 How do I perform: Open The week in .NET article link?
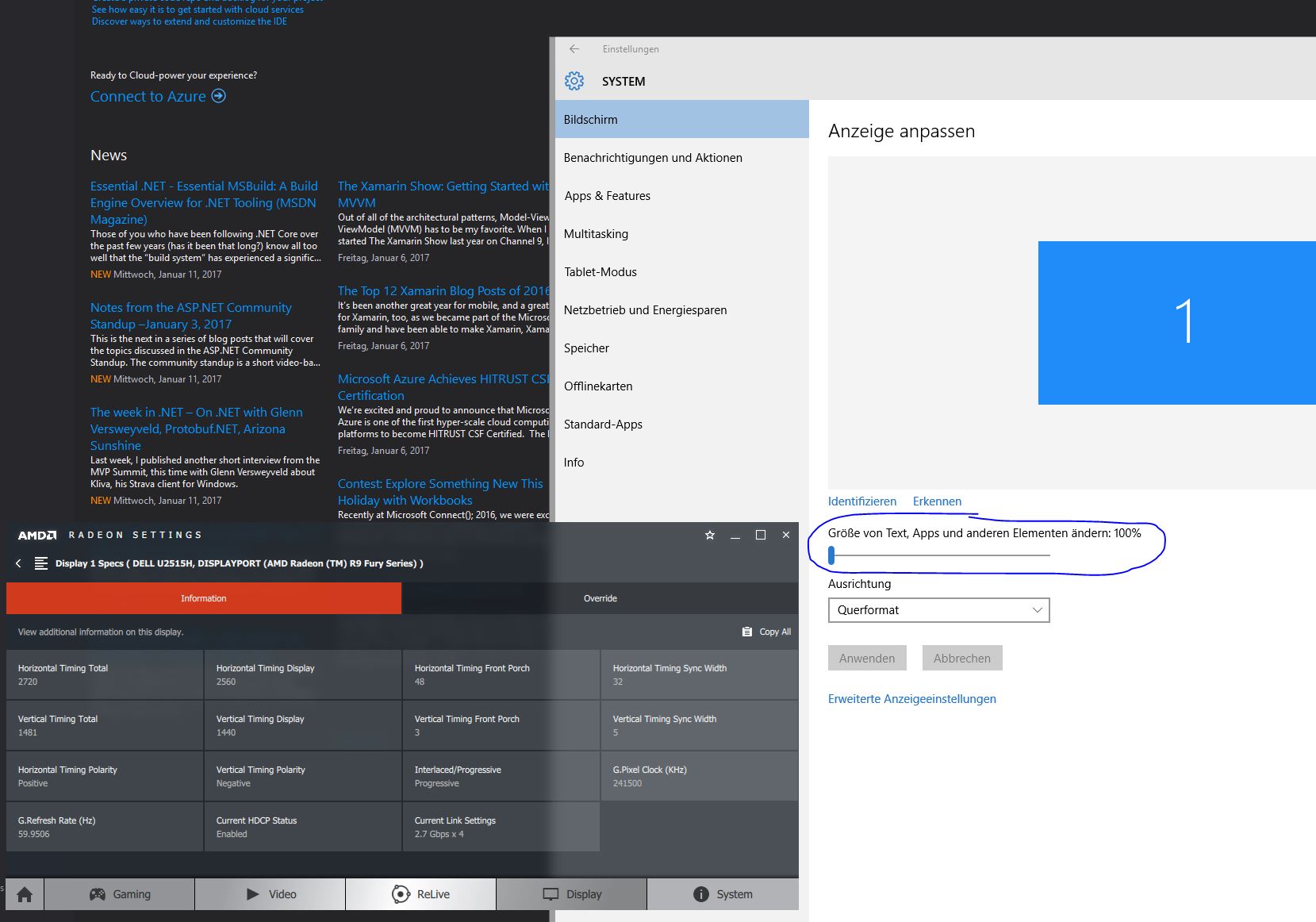coord(197,429)
